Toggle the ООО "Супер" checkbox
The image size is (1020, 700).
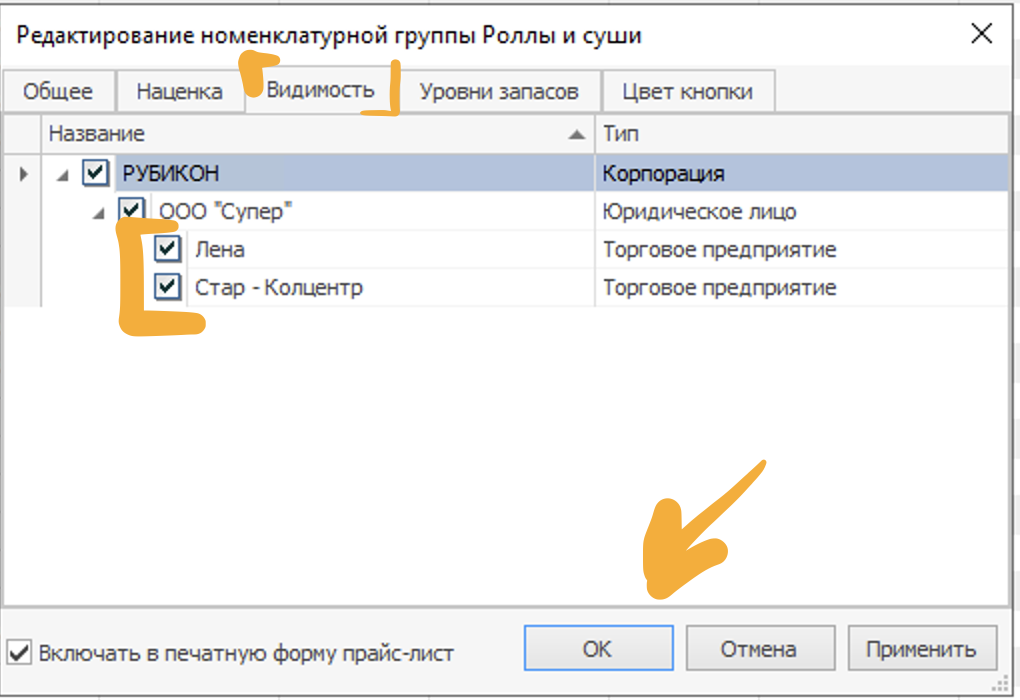tap(131, 210)
